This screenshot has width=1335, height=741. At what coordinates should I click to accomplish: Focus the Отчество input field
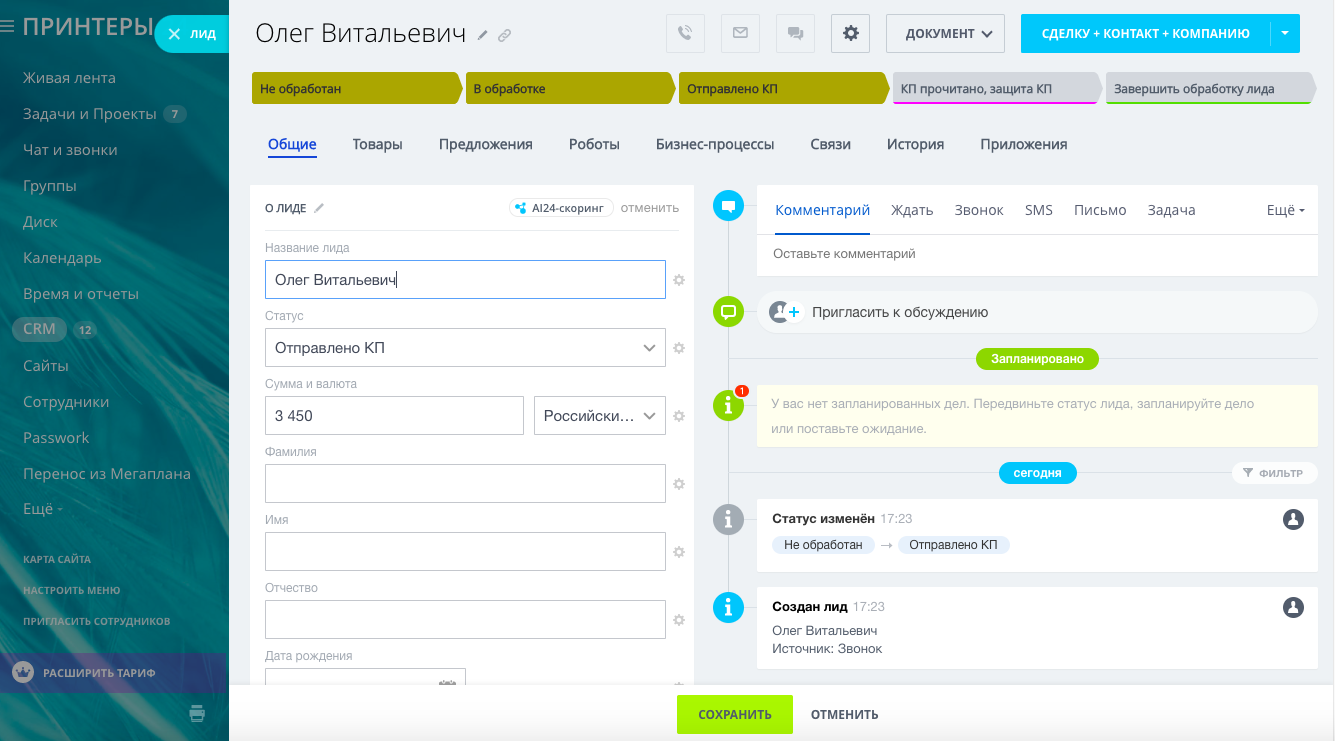[465, 620]
